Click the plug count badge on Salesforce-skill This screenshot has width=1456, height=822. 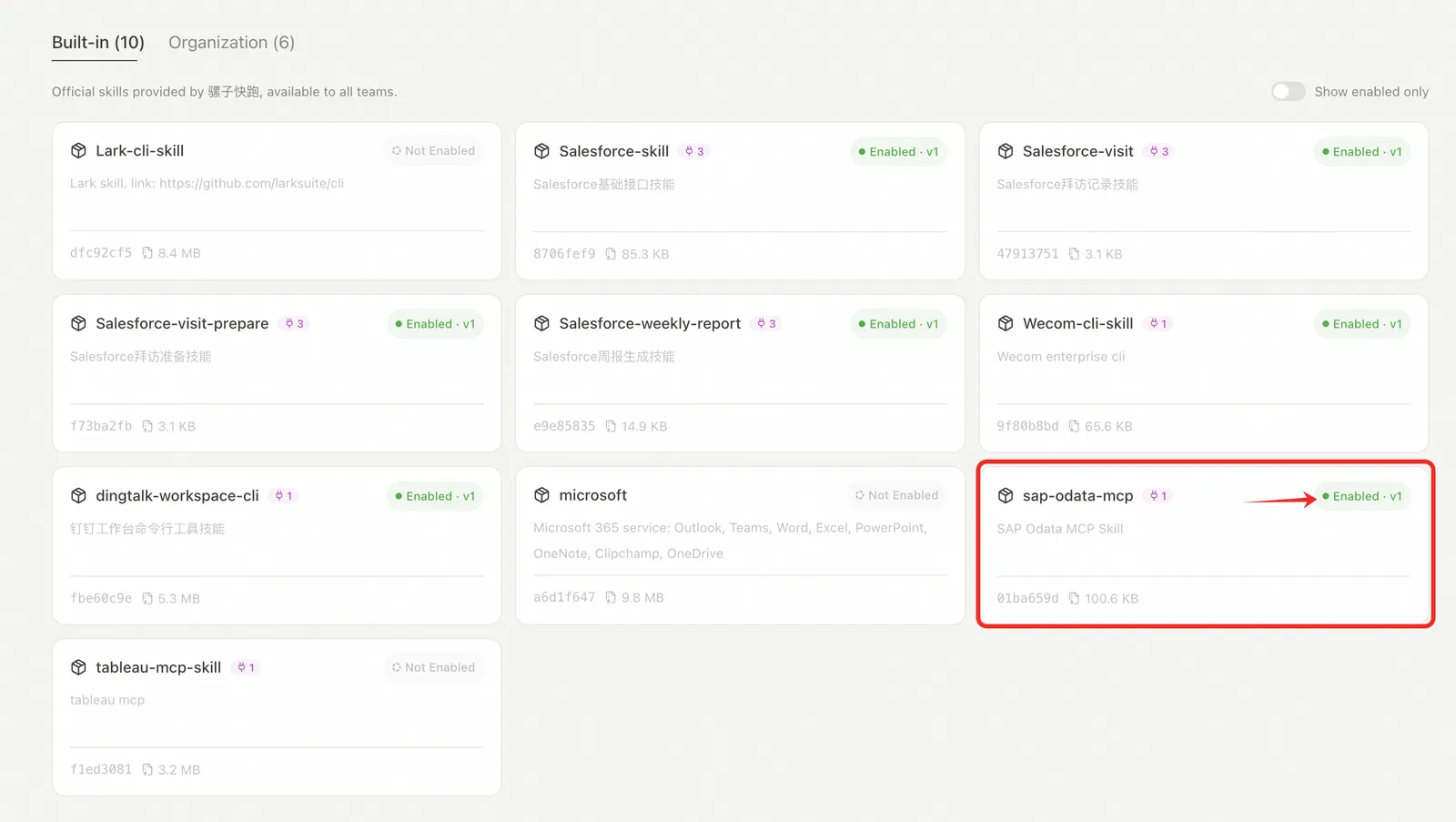(694, 151)
